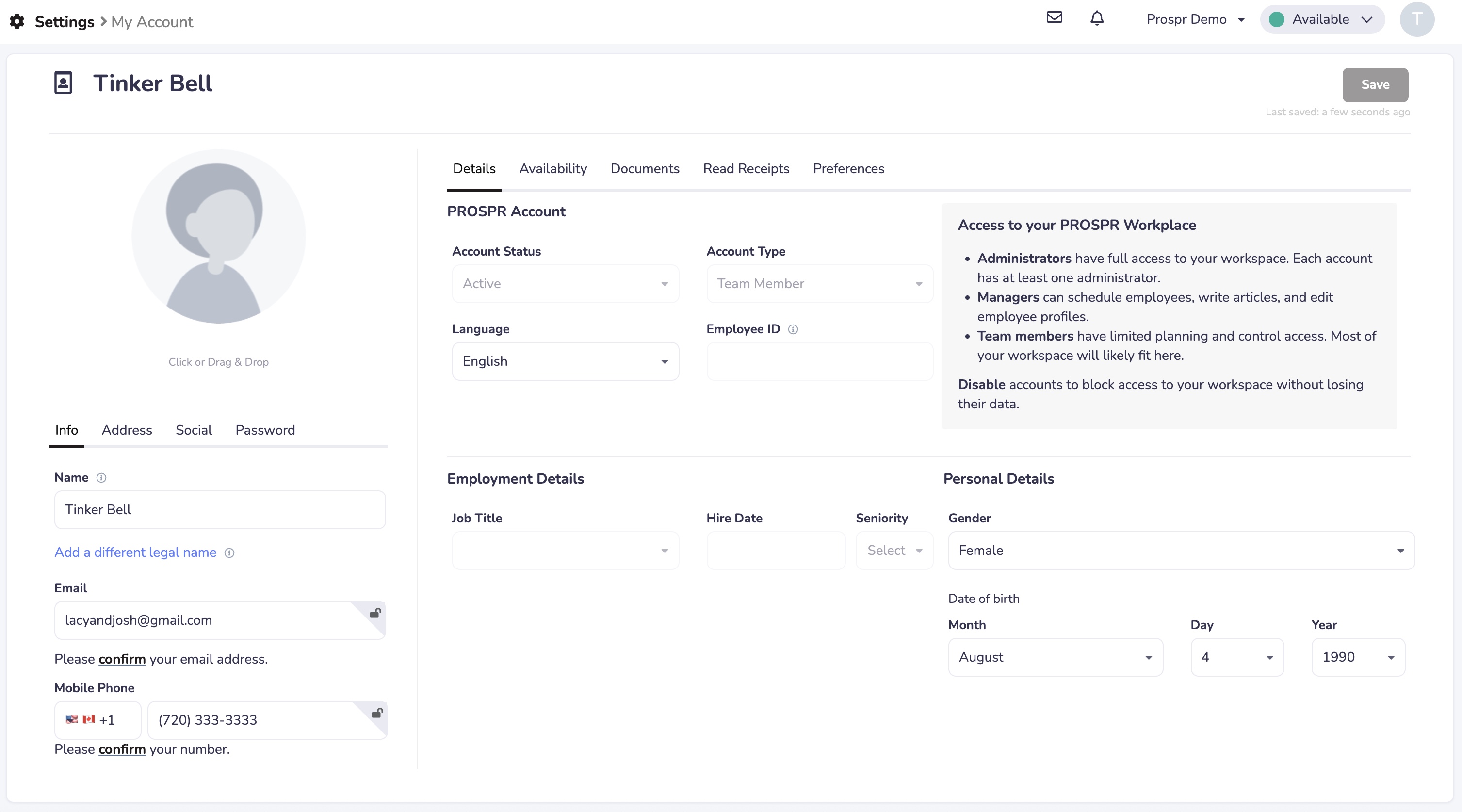Switch to the Preferences tab
This screenshot has width=1462, height=812.
(x=848, y=168)
